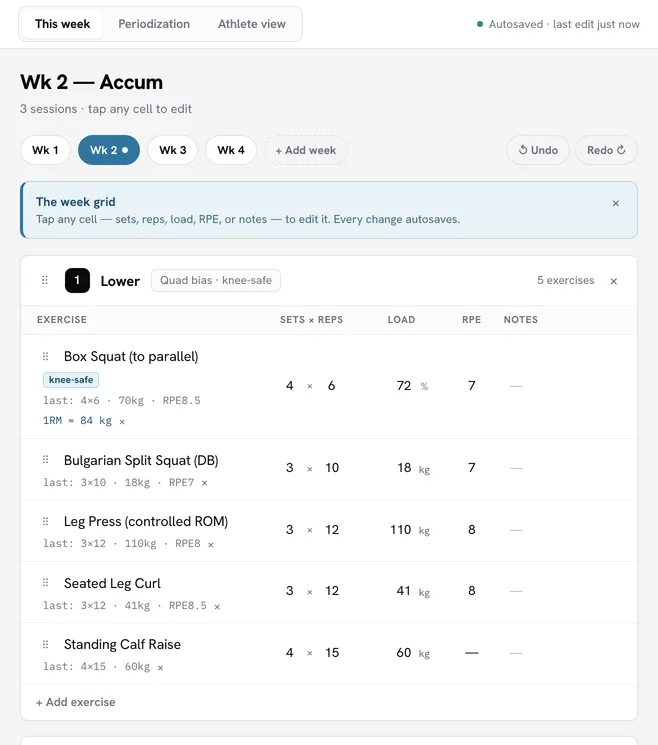Click drag handle beside Seated Leg Curl
This screenshot has height=745, width=658.
pyautogui.click(x=46, y=583)
